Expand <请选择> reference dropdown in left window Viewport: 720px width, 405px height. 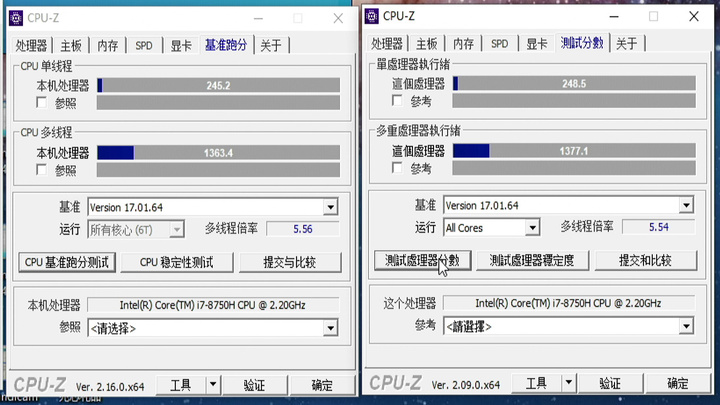330,328
